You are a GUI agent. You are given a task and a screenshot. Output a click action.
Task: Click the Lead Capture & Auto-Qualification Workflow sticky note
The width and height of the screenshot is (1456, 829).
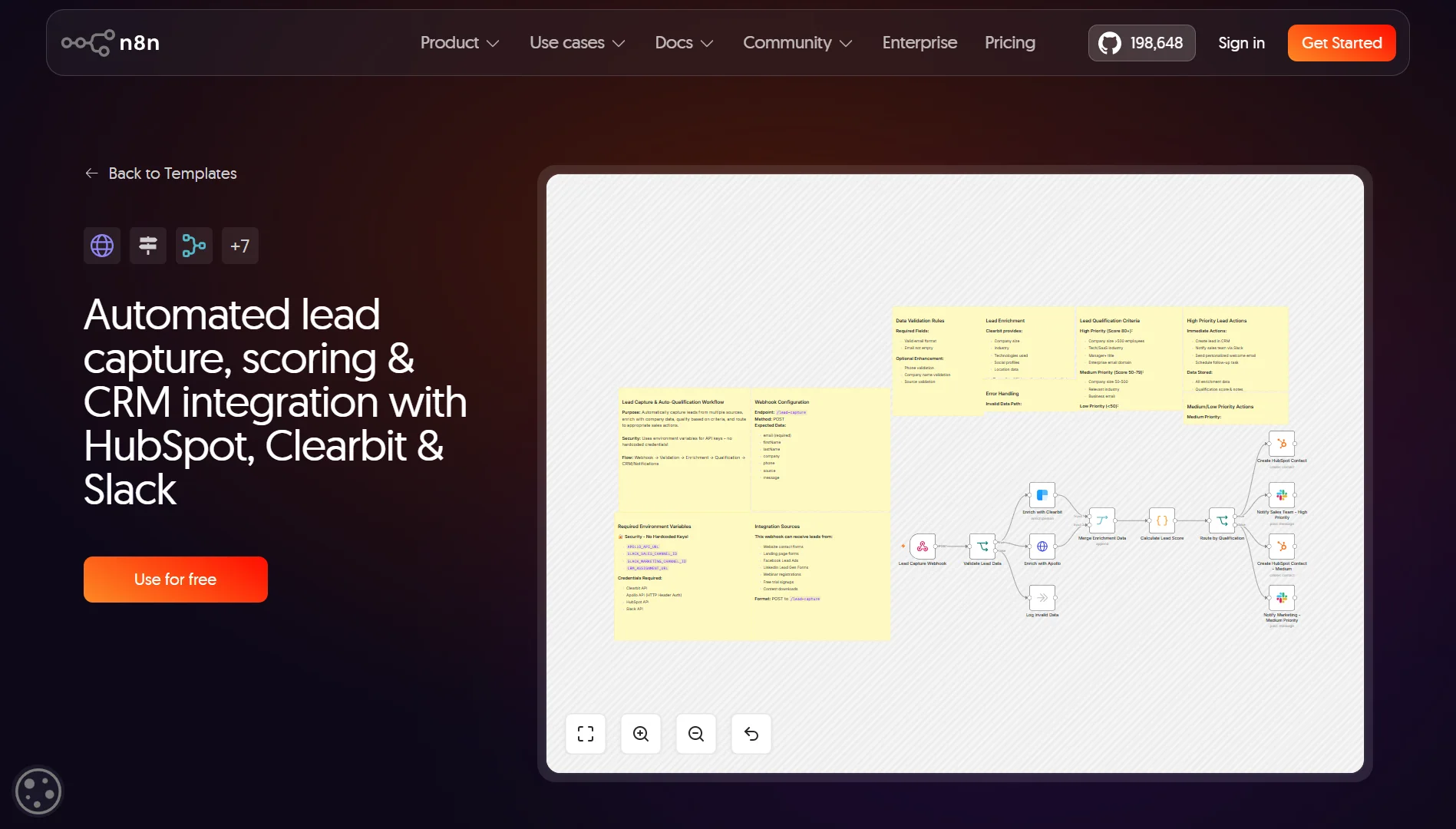(685, 451)
